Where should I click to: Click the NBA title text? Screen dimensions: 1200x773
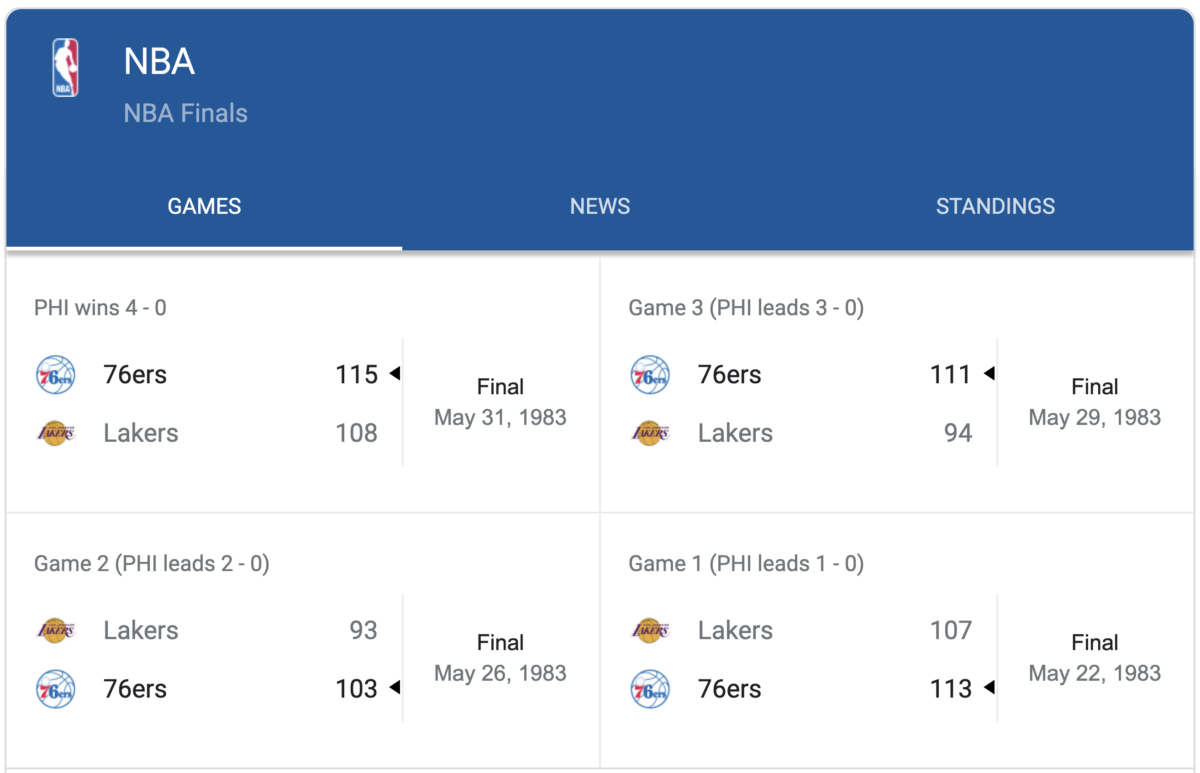(x=159, y=62)
